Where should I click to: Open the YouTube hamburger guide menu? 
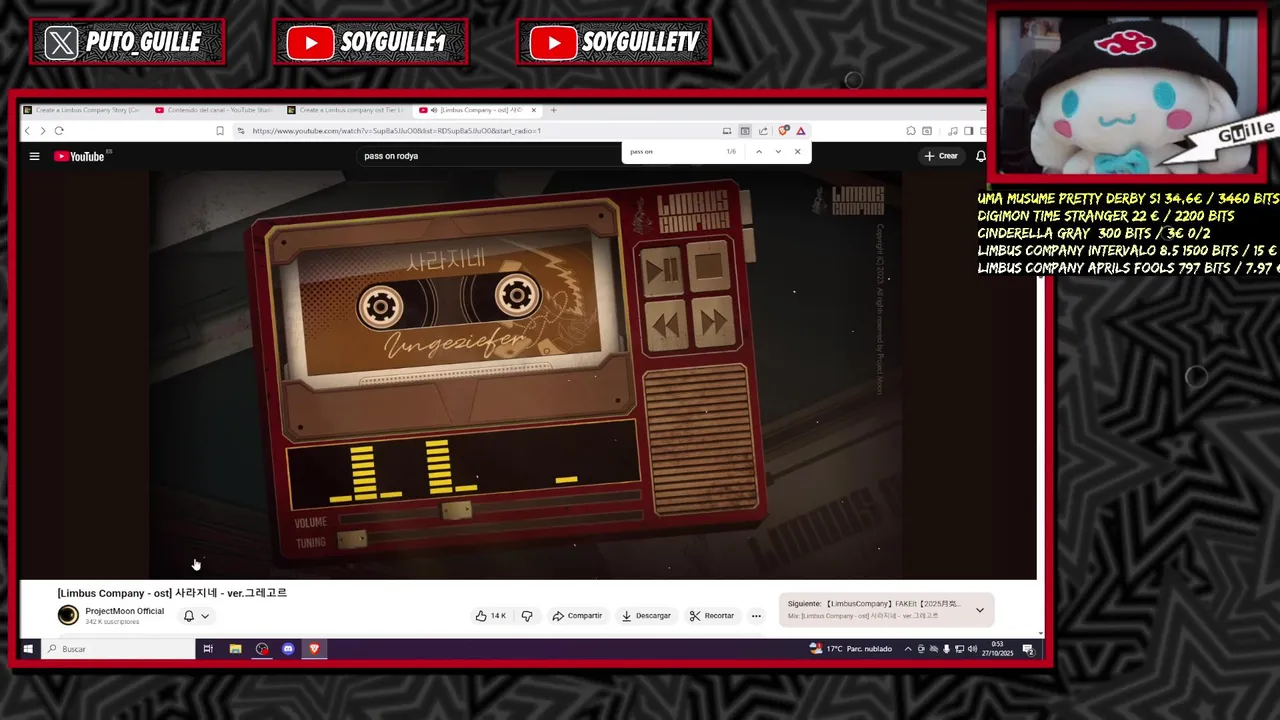coord(34,156)
